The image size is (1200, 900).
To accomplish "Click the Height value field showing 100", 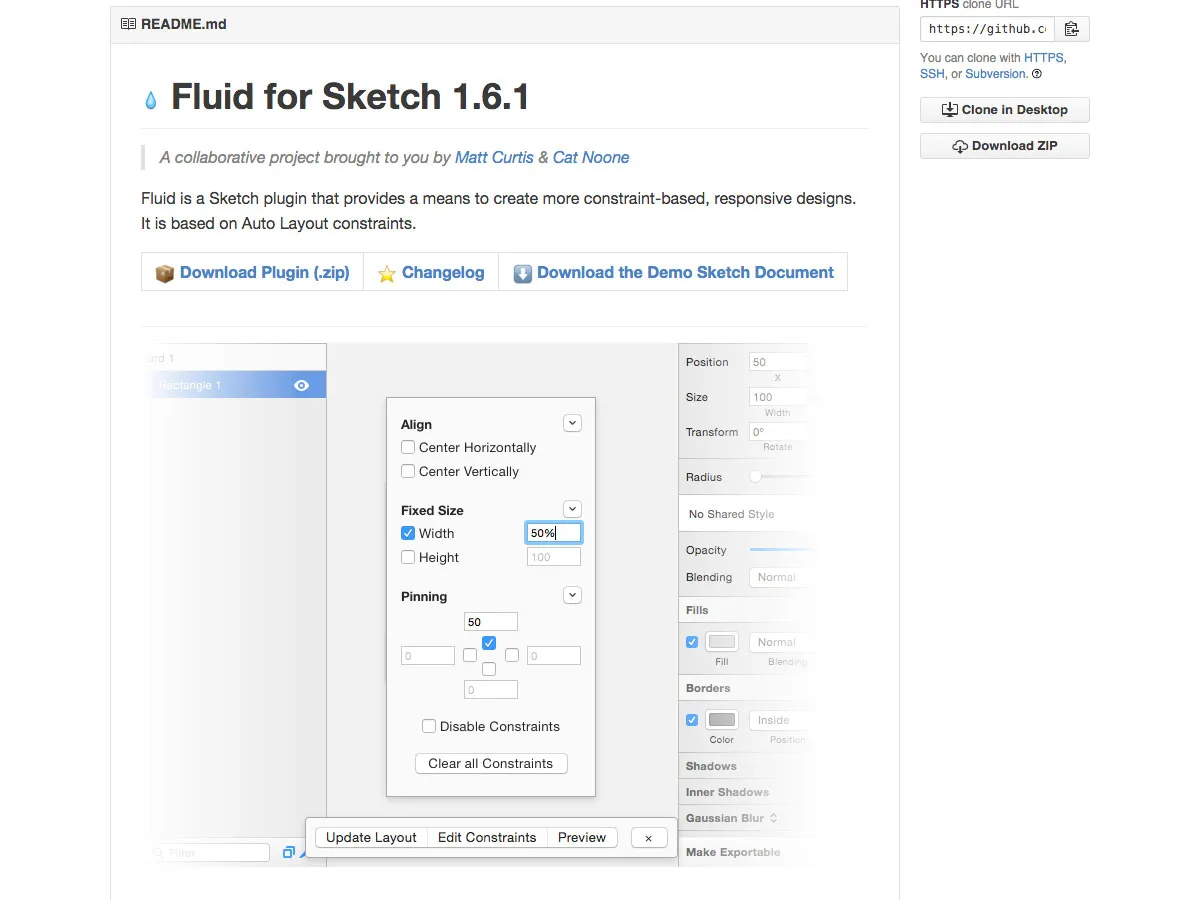I will coord(554,557).
